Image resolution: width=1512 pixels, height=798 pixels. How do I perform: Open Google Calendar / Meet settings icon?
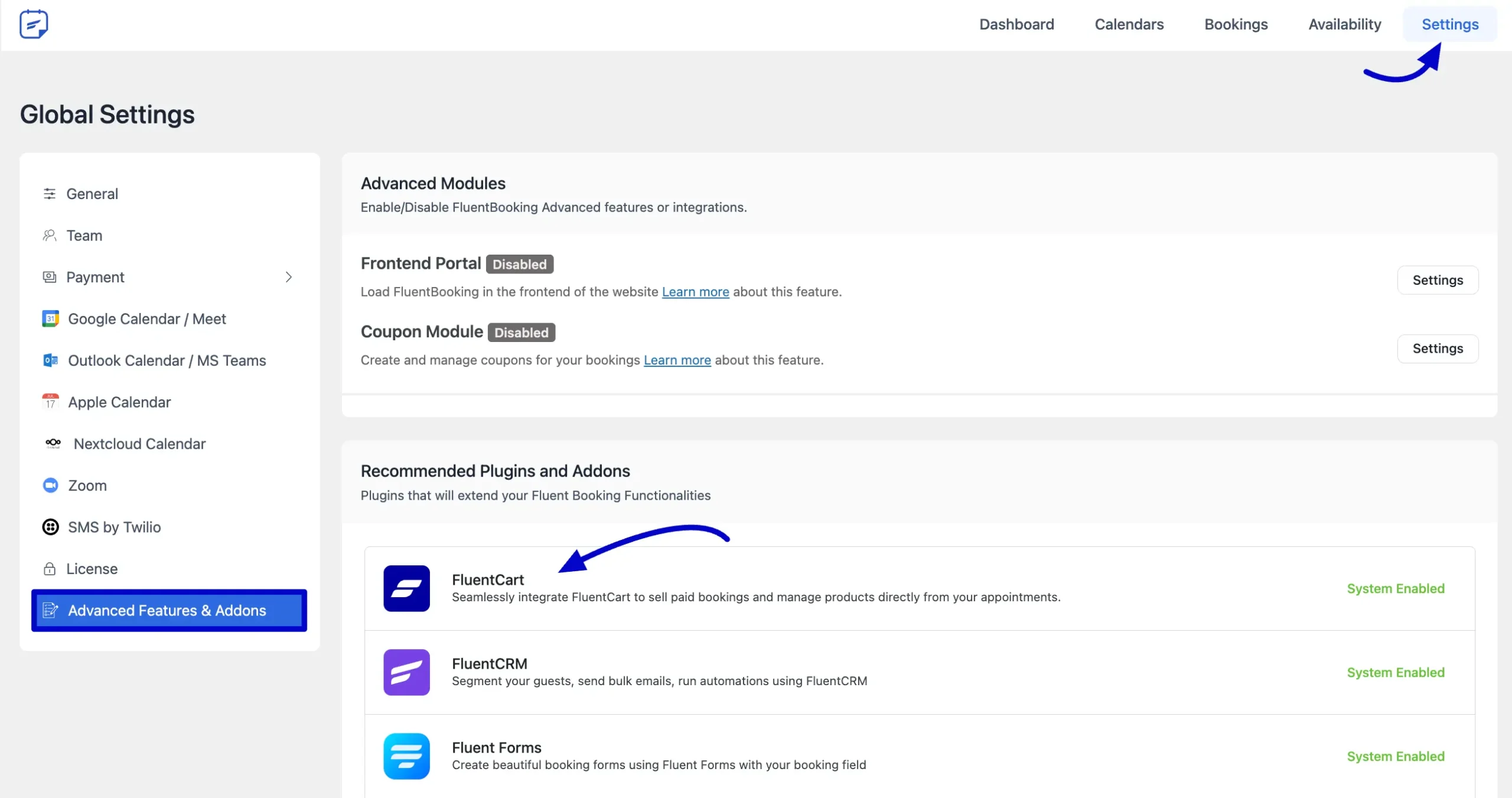(51, 319)
